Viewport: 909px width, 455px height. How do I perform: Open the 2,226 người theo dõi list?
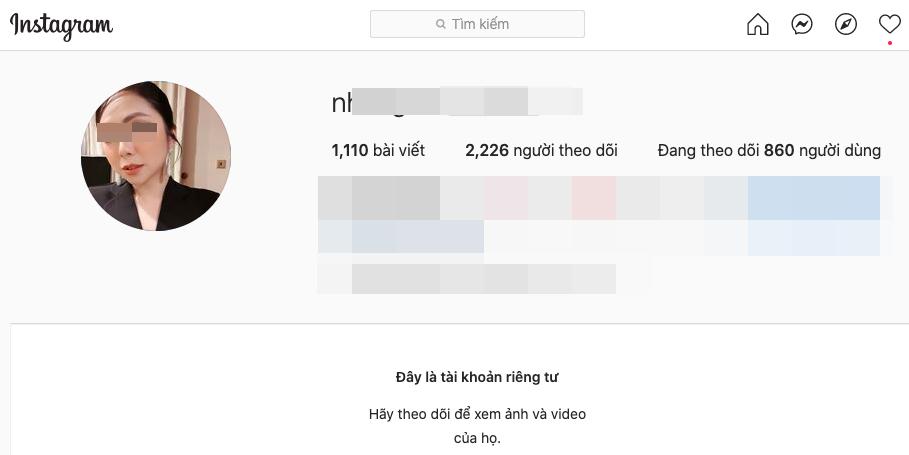coord(541,151)
